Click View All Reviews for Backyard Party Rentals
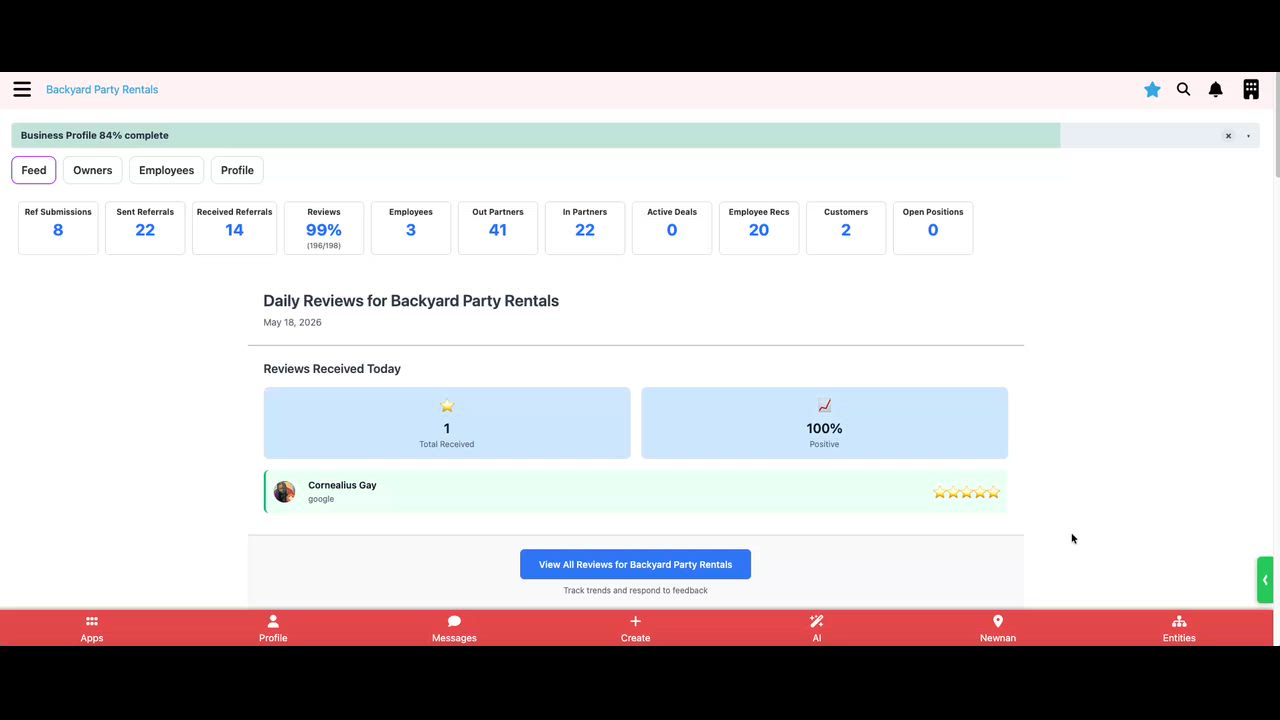Screen dimensions: 1280x720 tap(635, 564)
